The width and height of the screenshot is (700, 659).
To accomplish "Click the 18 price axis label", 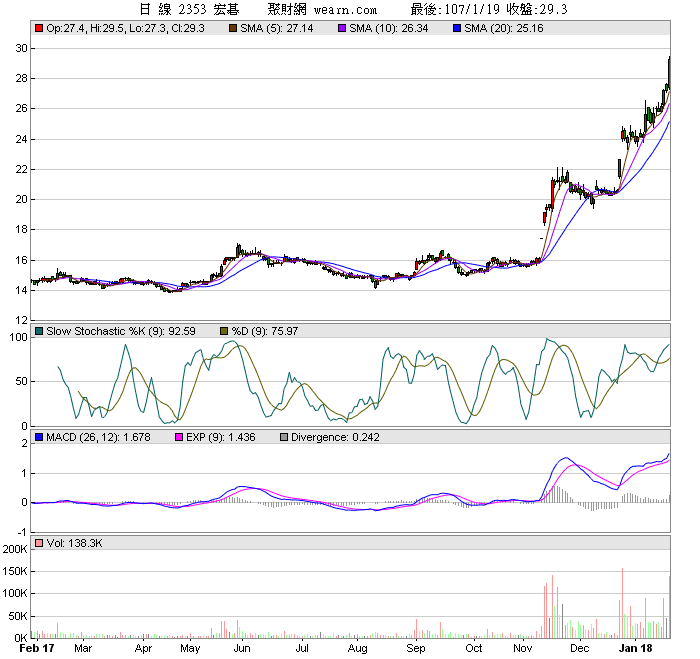I will [21, 229].
